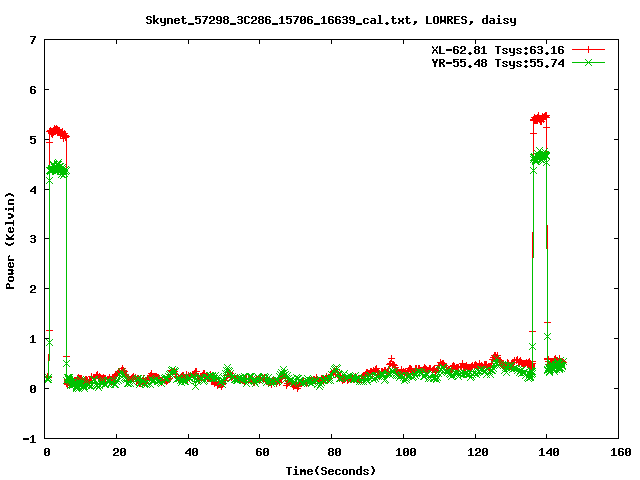Click the x-axis tick label 120

[x=478, y=452]
